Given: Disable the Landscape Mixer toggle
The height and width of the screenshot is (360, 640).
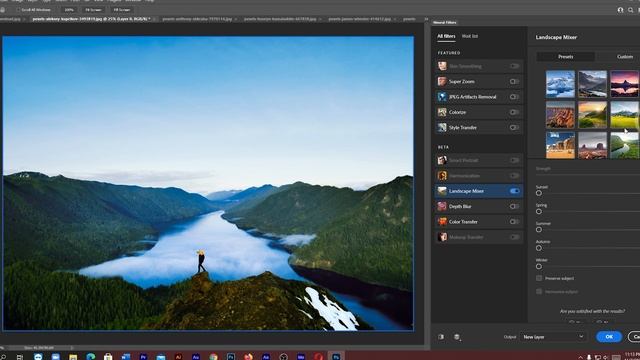Looking at the screenshot, I should point(514,191).
